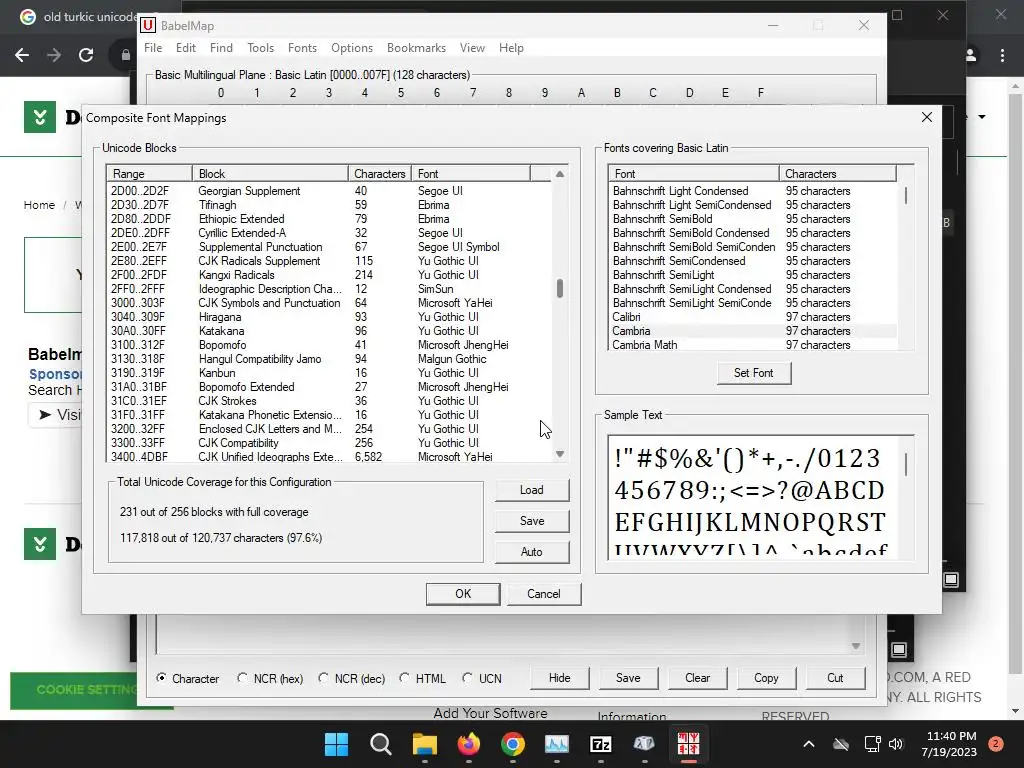Show hidden system tray icons

(x=808, y=744)
